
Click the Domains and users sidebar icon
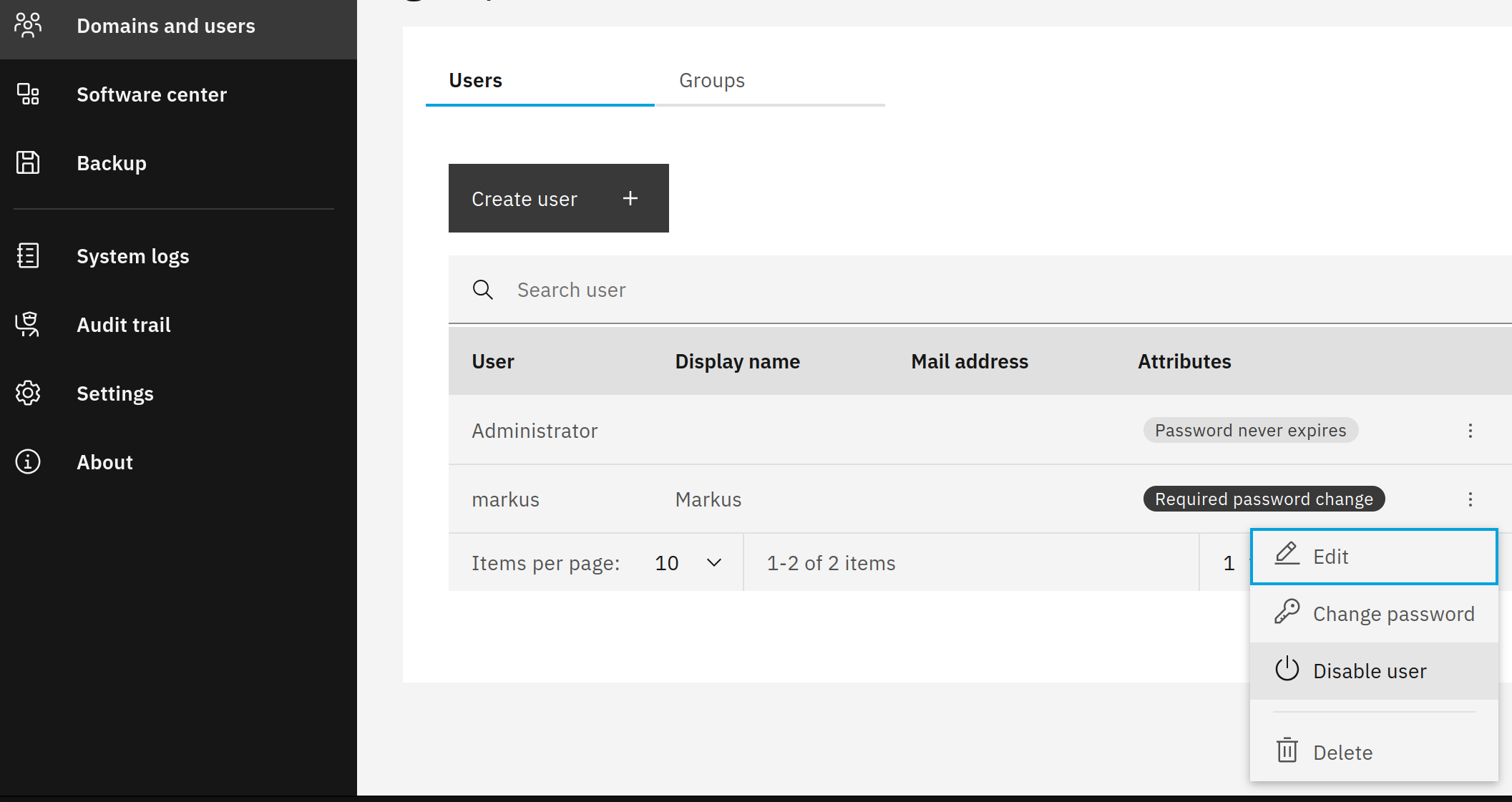click(28, 26)
